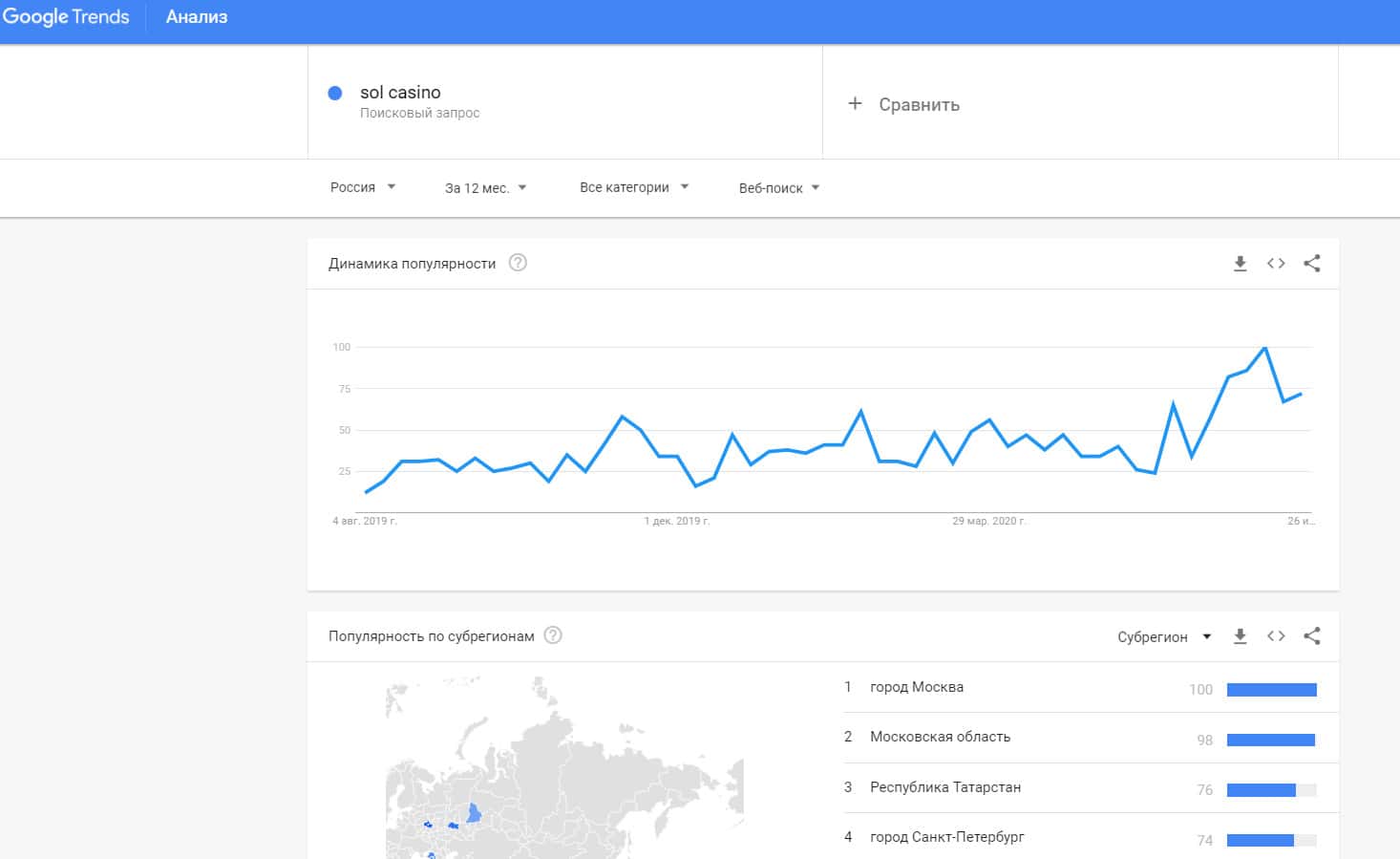1400x859 pixels.
Task: Open help for Динамика популярности
Action: (518, 263)
